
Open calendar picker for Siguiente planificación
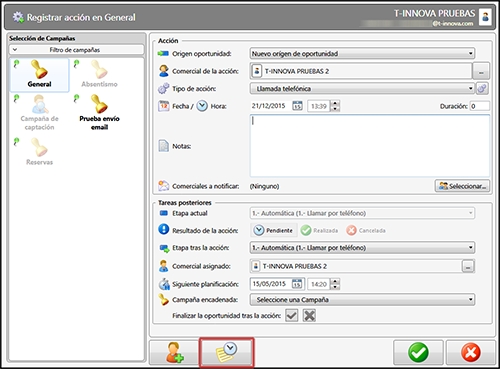(x=297, y=284)
